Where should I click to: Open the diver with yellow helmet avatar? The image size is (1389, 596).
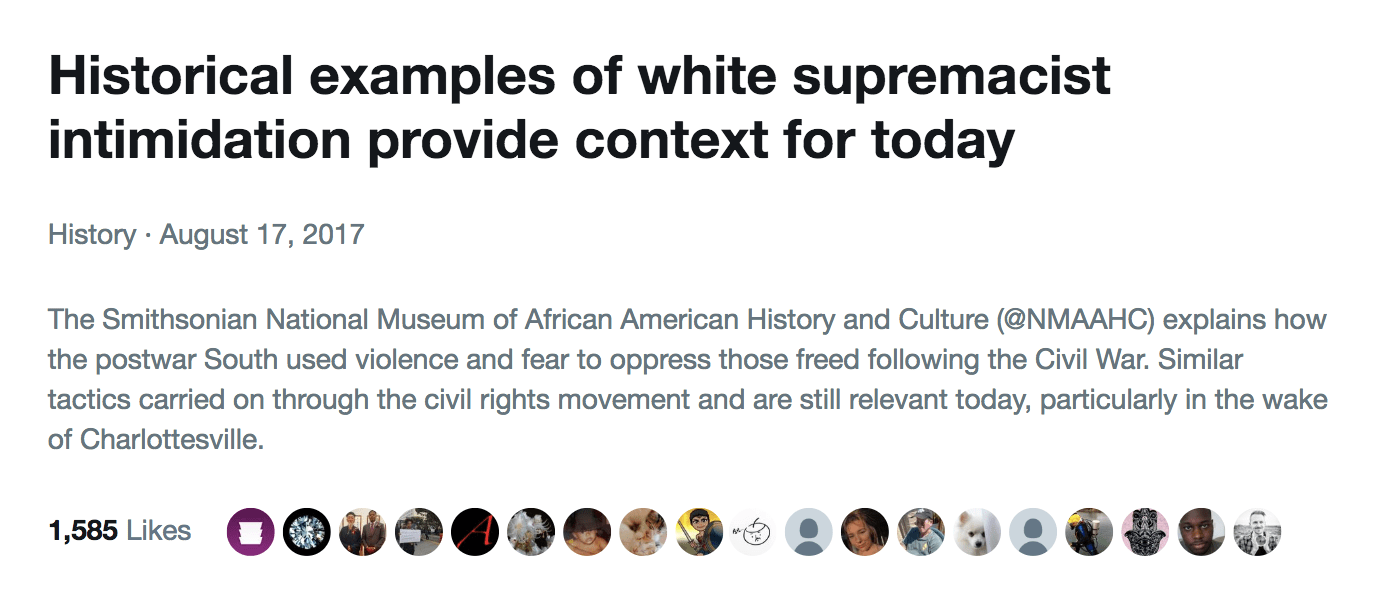pyautogui.click(x=1089, y=532)
